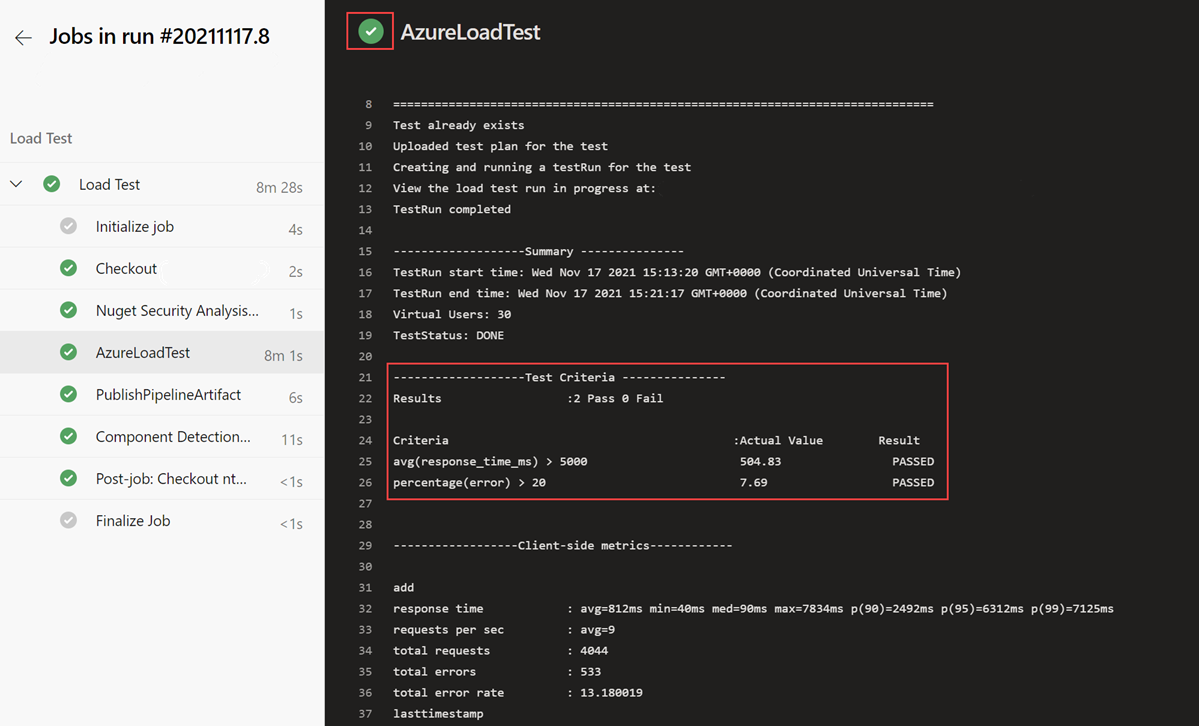This screenshot has width=1199, height=726.
Task: Click the success check icon on Checkout step
Action: click(x=68, y=268)
